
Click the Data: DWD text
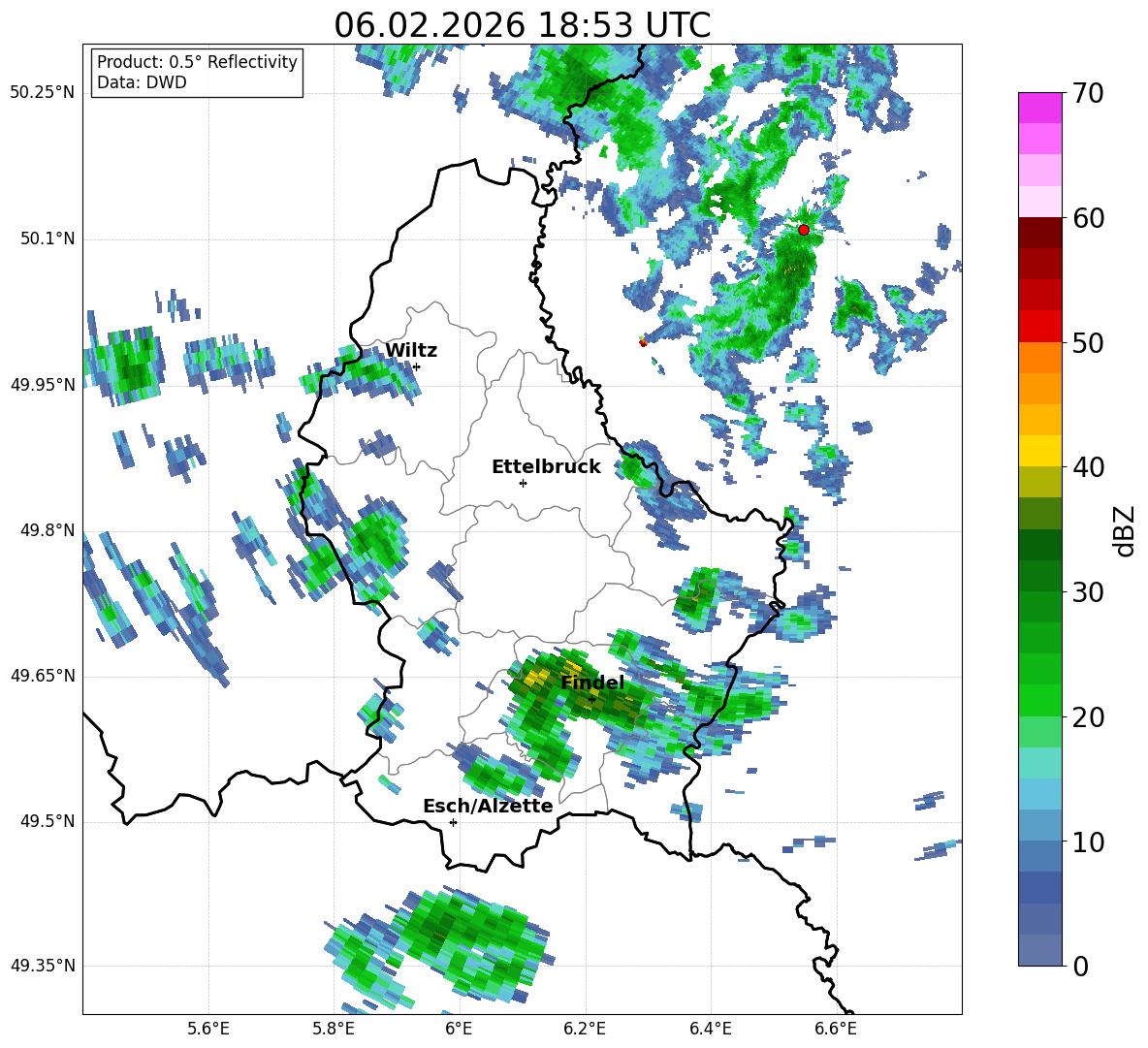tap(142, 82)
